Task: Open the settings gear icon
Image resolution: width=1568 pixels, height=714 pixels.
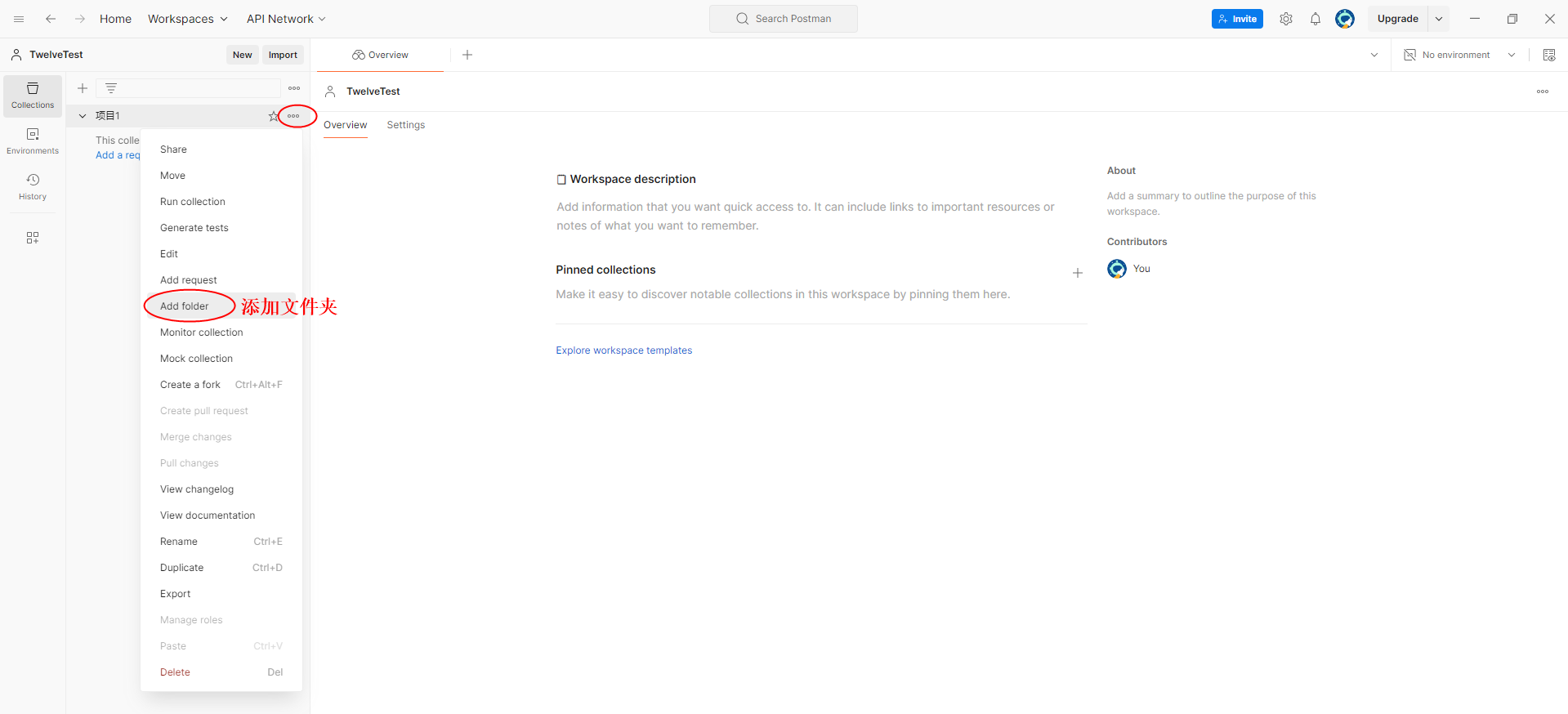Action: 1286,19
